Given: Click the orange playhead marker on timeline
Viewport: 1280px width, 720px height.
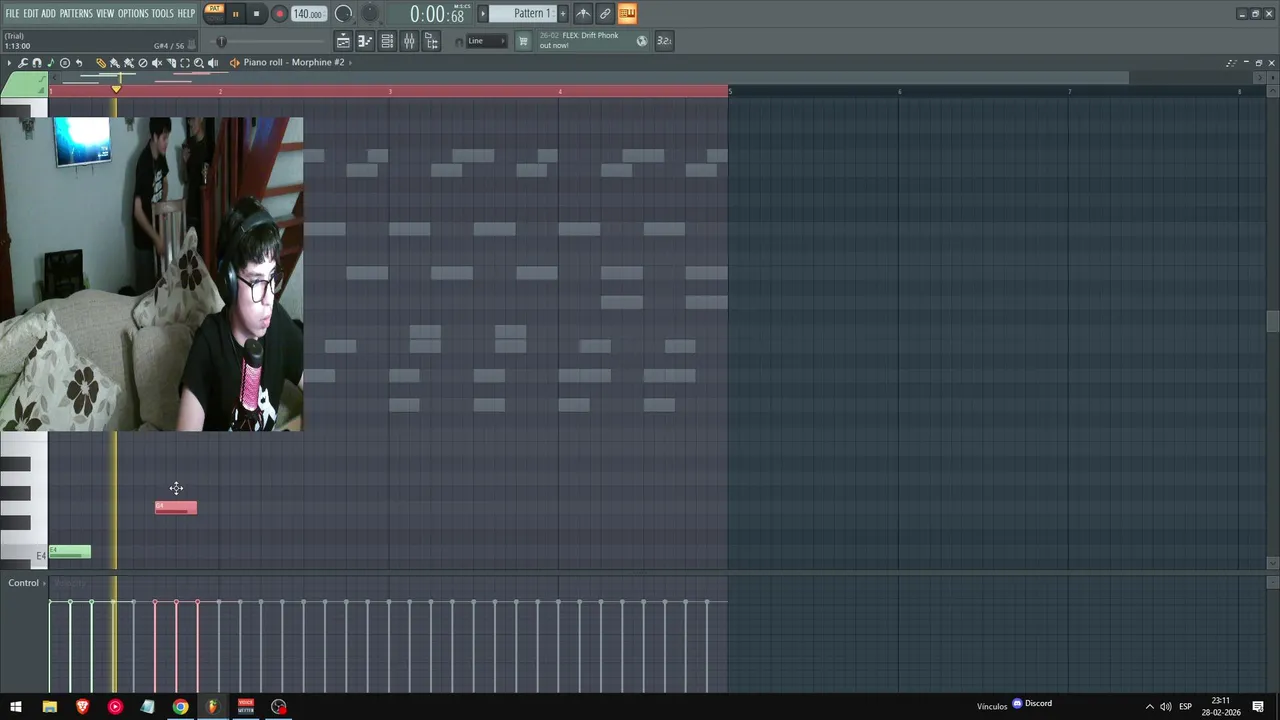Looking at the screenshot, I should click(116, 90).
